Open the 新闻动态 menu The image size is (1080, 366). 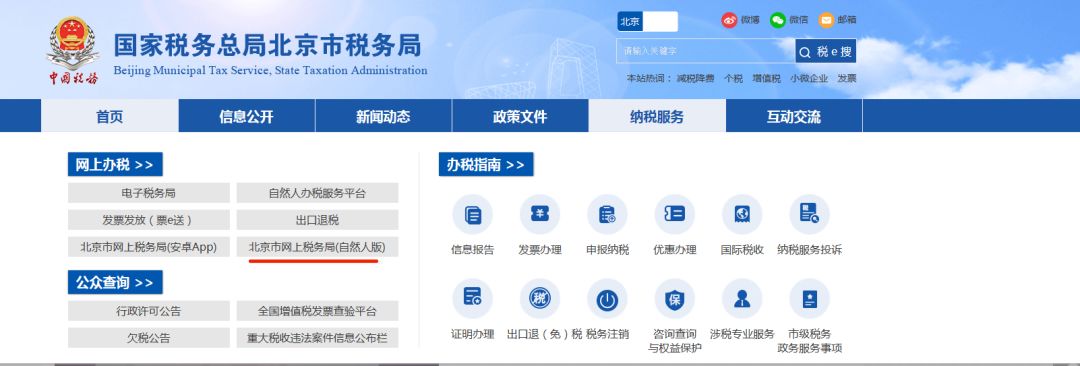[x=383, y=116]
